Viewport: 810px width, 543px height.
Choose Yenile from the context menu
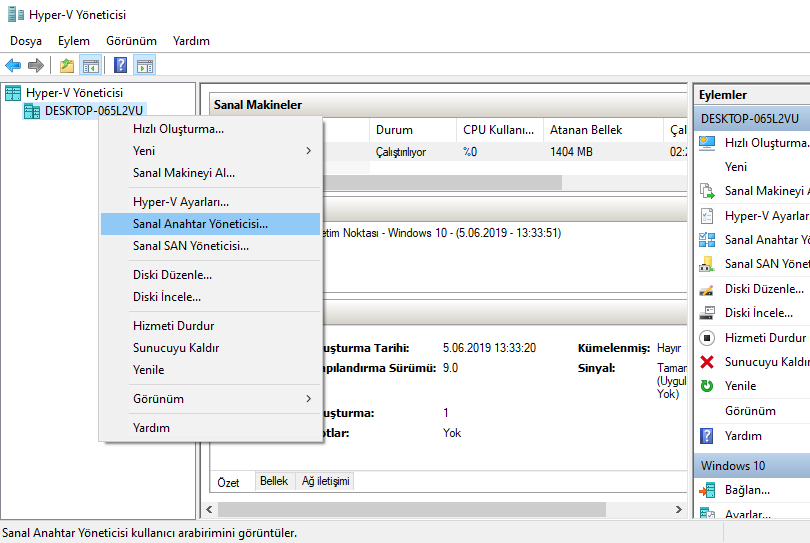tap(210, 370)
